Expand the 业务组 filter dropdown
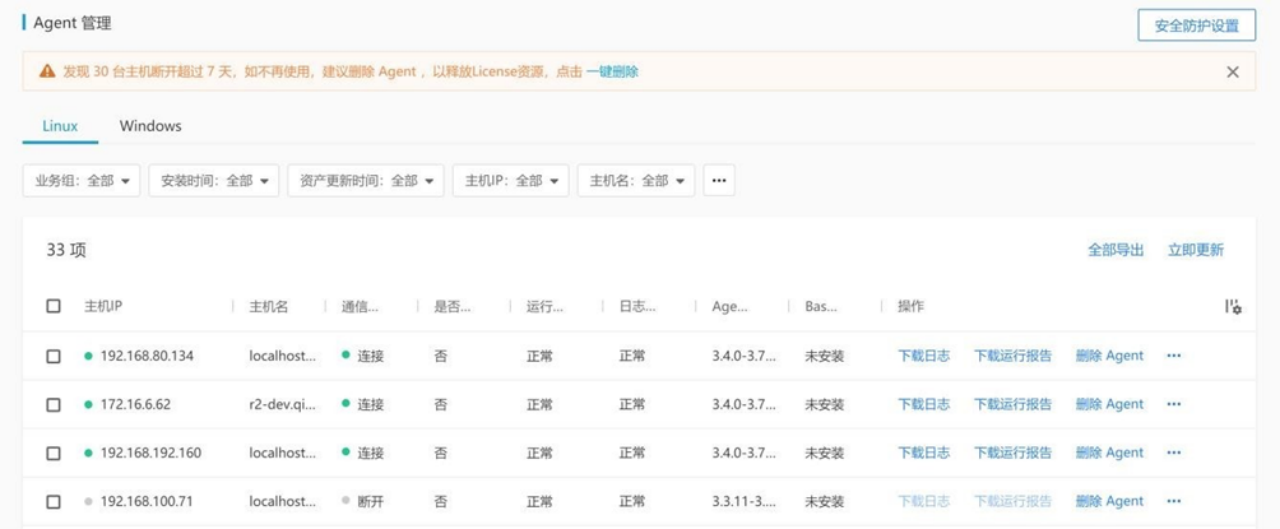Image resolution: width=1280 pixels, height=529 pixels. tap(82, 181)
